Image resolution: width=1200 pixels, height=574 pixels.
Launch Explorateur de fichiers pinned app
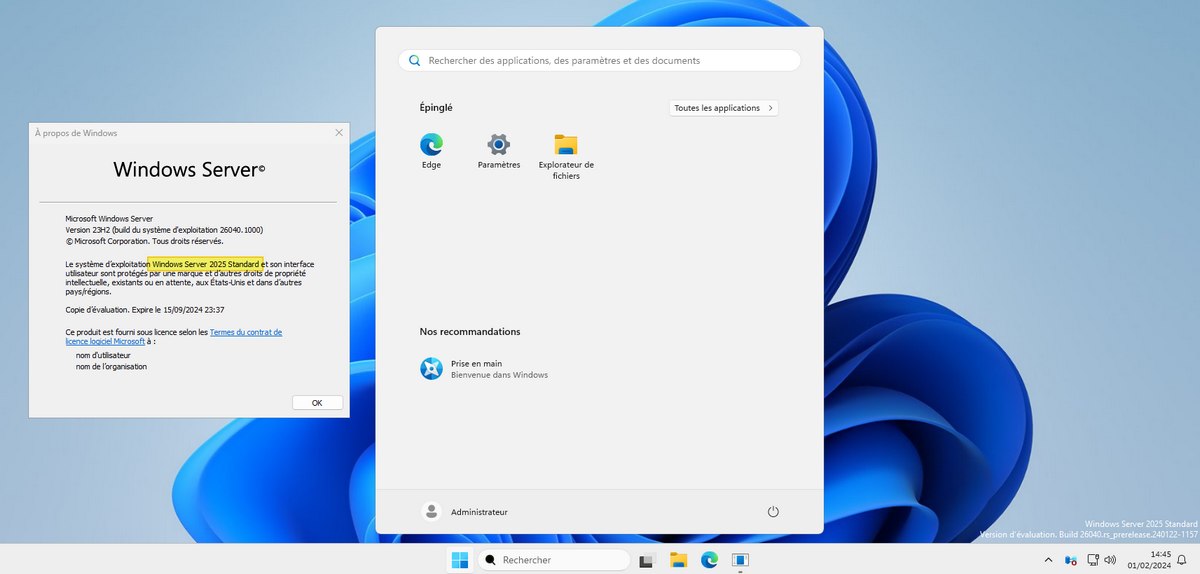566,144
